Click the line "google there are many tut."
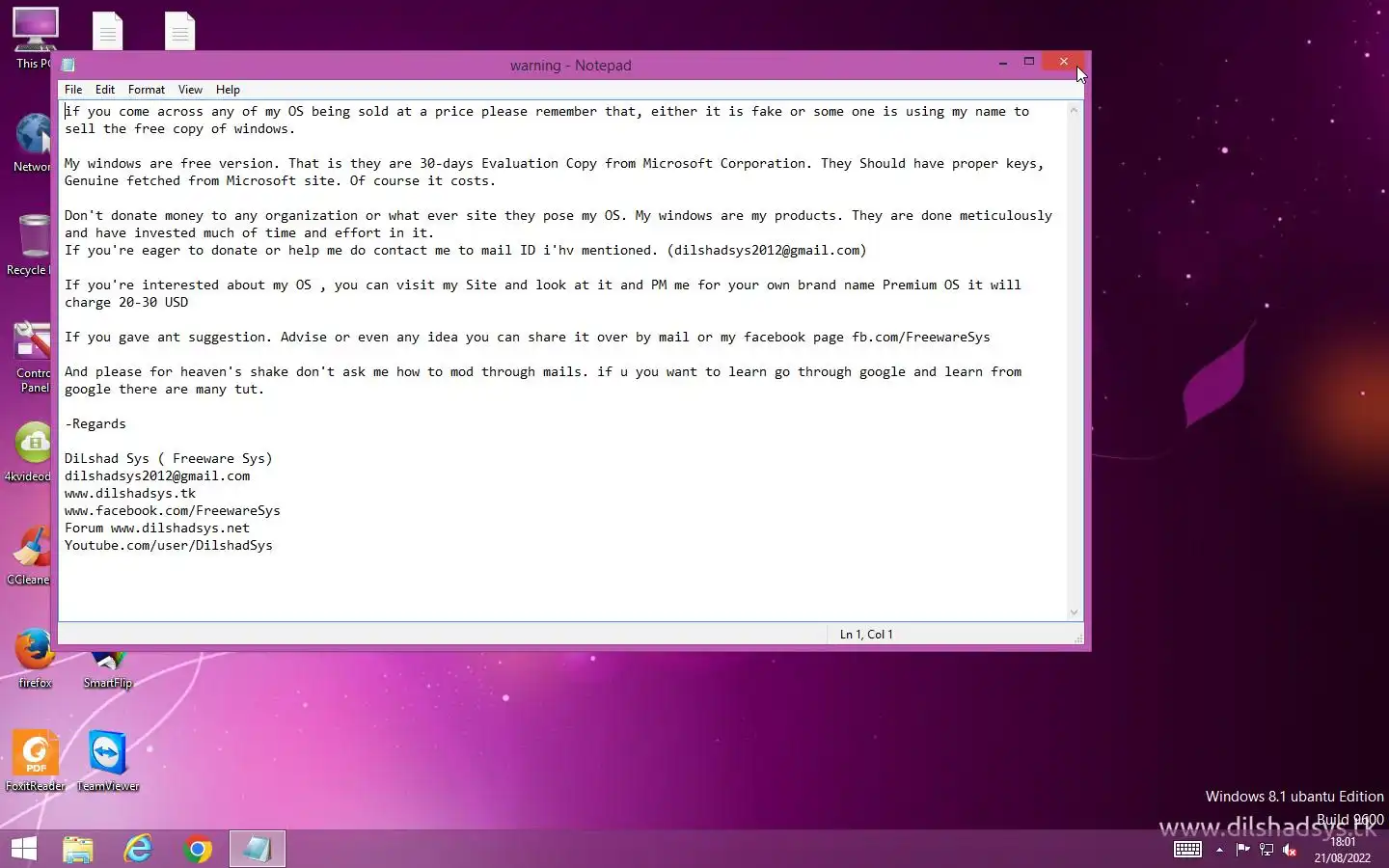The image size is (1389, 868). point(165,390)
